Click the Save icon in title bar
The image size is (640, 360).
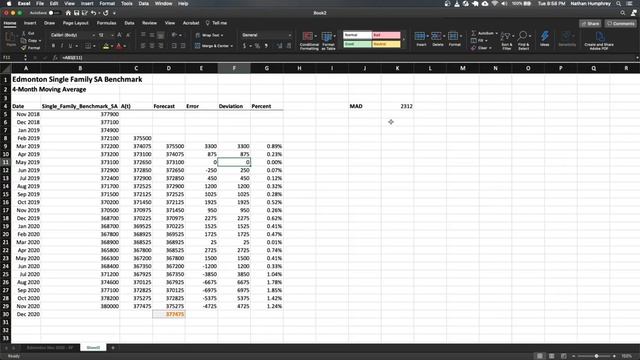coord(76,13)
